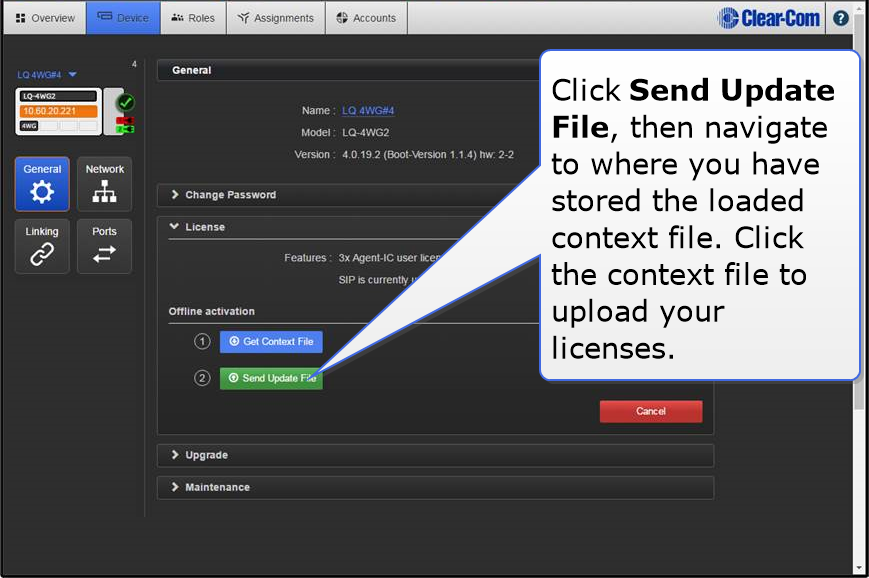
Task: Click the Clear-Com logo
Action: (x=769, y=18)
